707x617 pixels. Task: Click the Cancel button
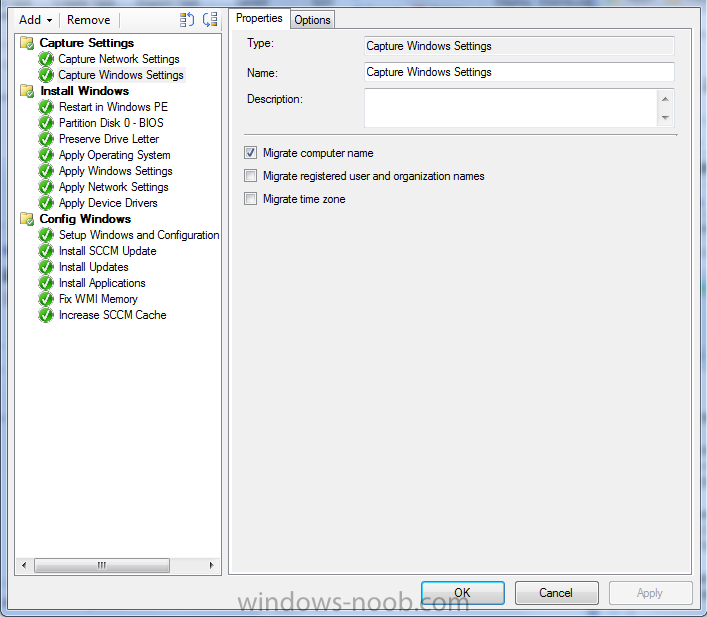pyautogui.click(x=556, y=593)
